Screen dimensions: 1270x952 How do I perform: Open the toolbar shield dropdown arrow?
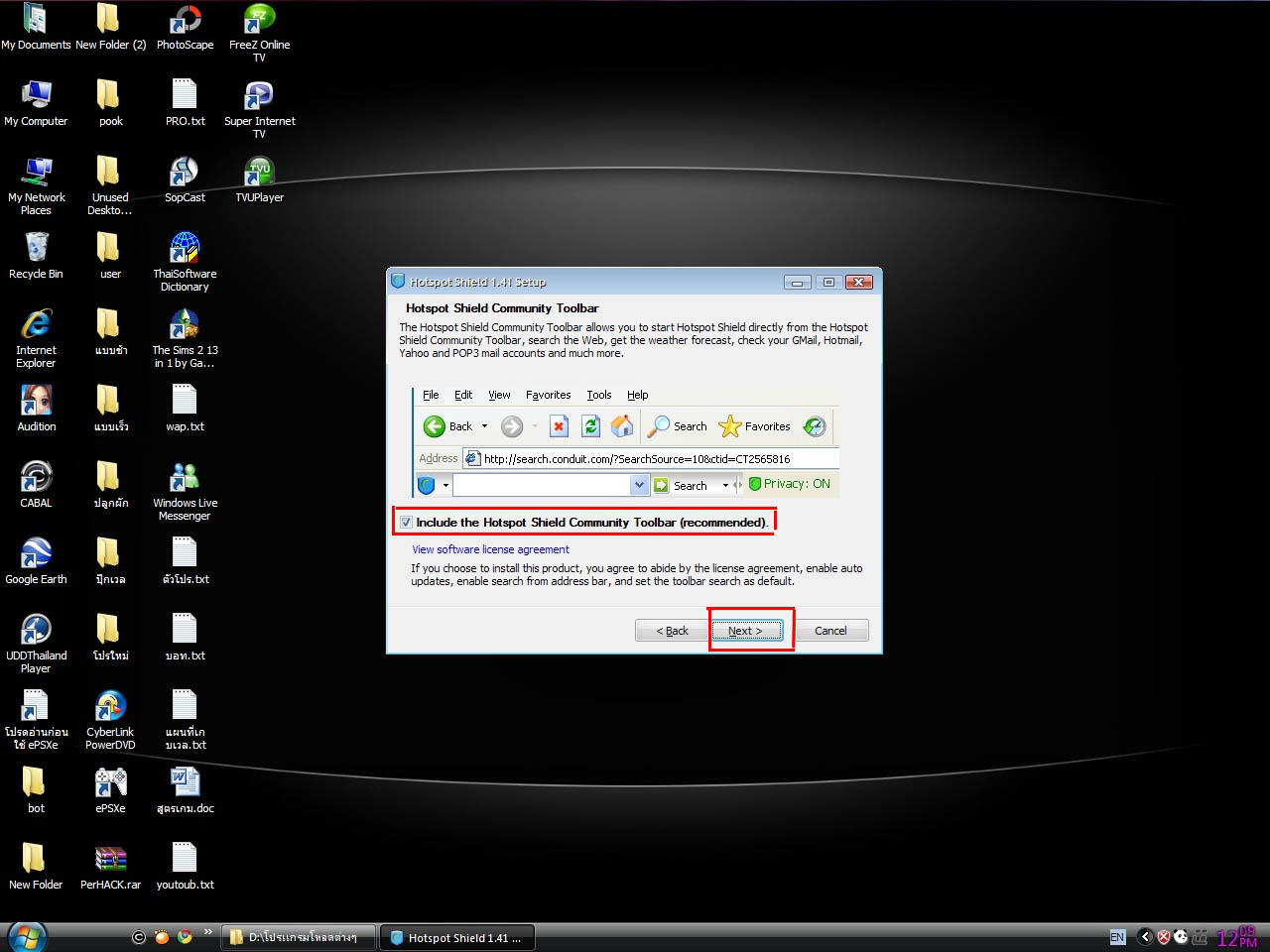(x=445, y=486)
